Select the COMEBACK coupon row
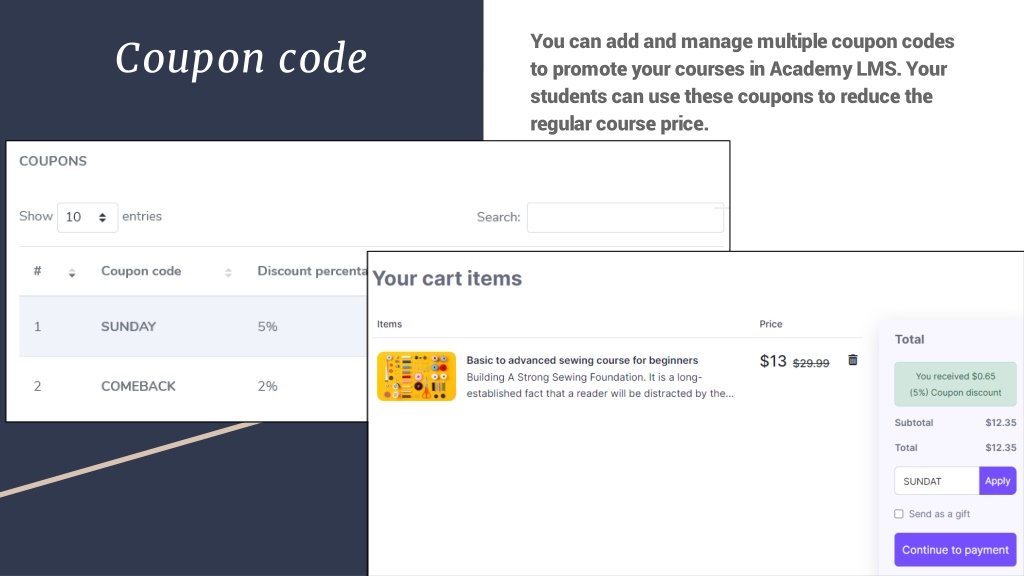This screenshot has width=1024, height=576. click(x=193, y=386)
